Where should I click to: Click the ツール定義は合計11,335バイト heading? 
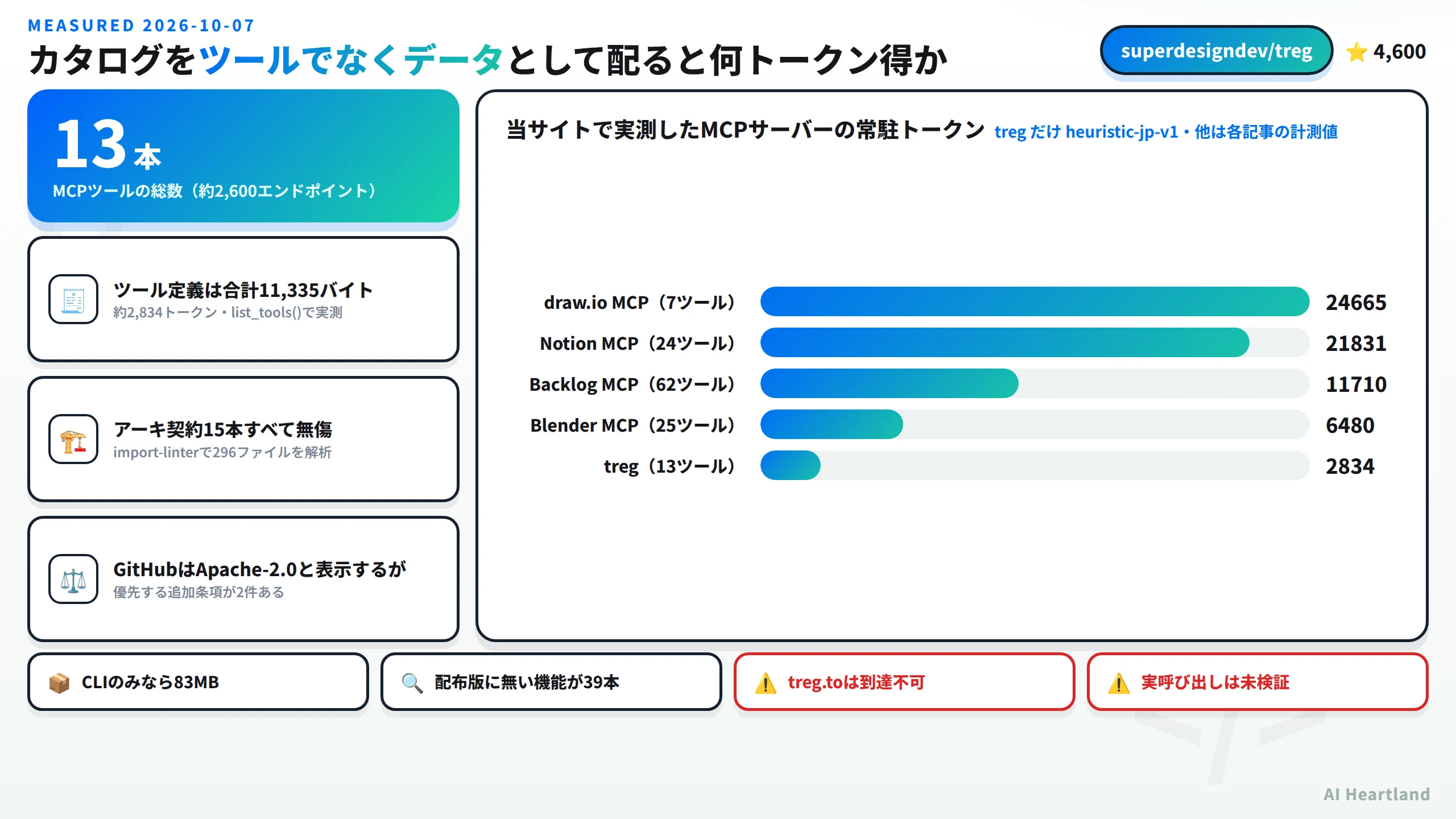coord(243,290)
